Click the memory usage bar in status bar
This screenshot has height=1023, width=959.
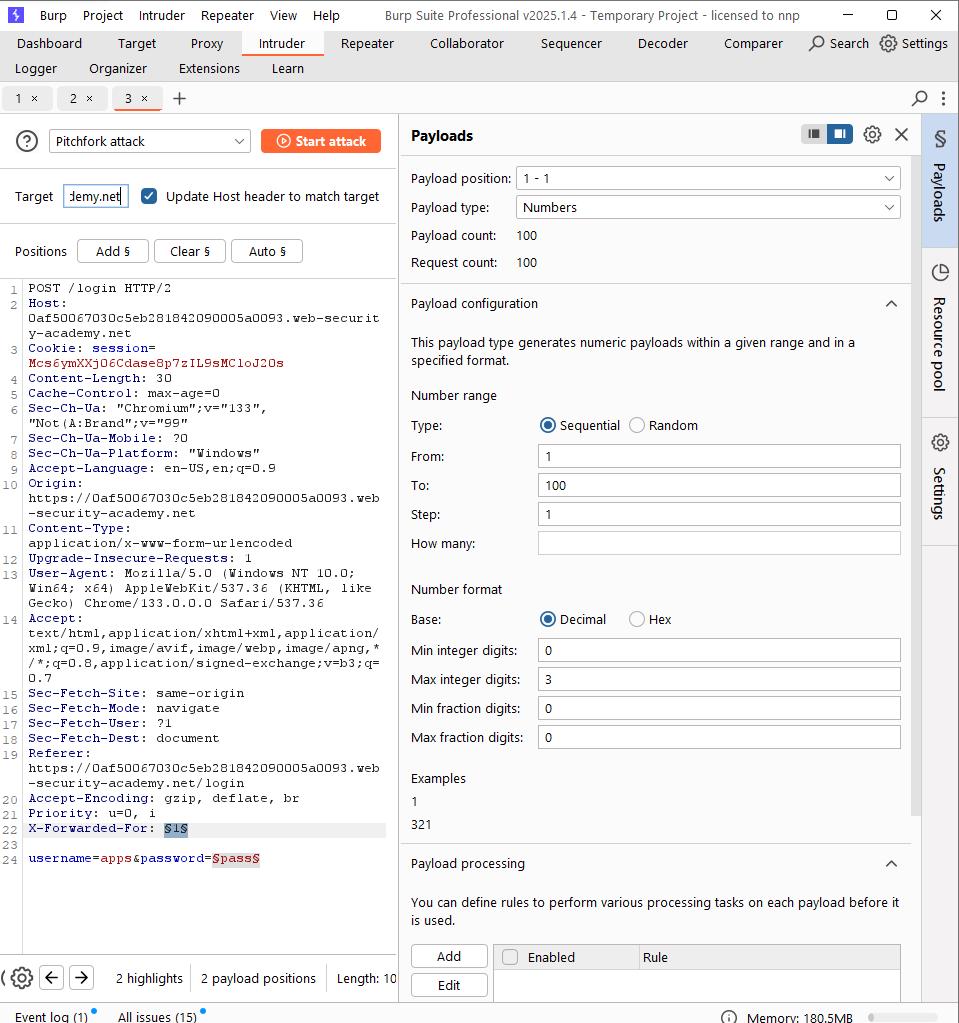point(902,1018)
